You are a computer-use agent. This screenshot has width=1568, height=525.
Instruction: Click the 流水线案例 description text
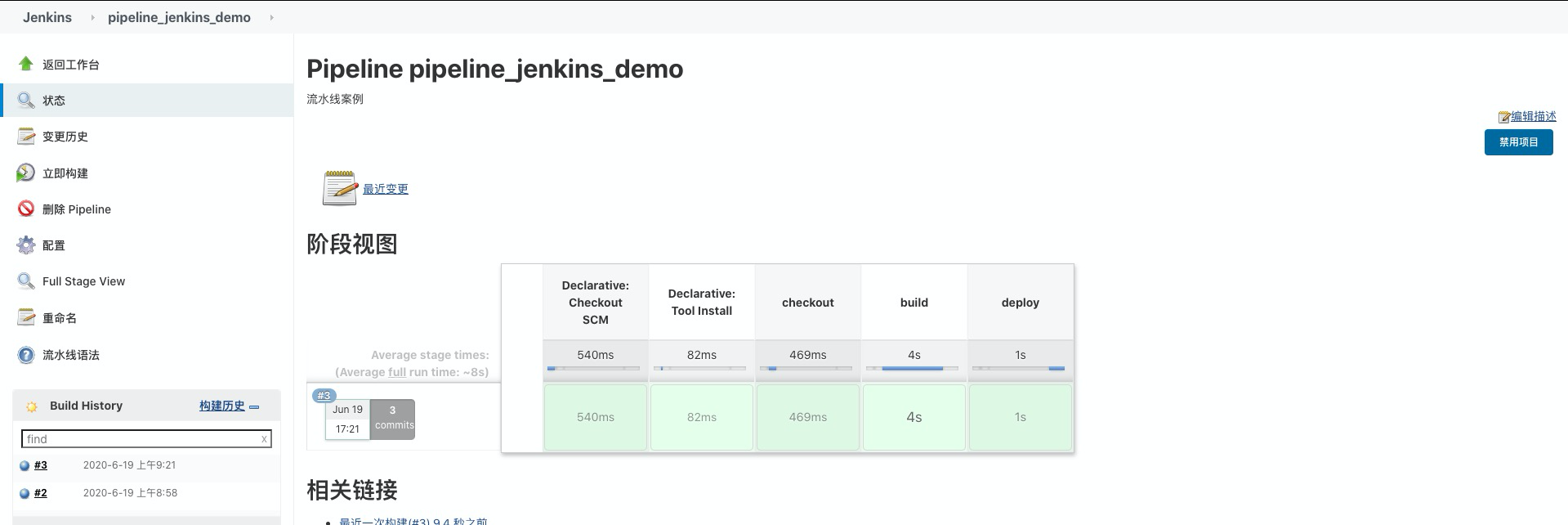point(335,99)
